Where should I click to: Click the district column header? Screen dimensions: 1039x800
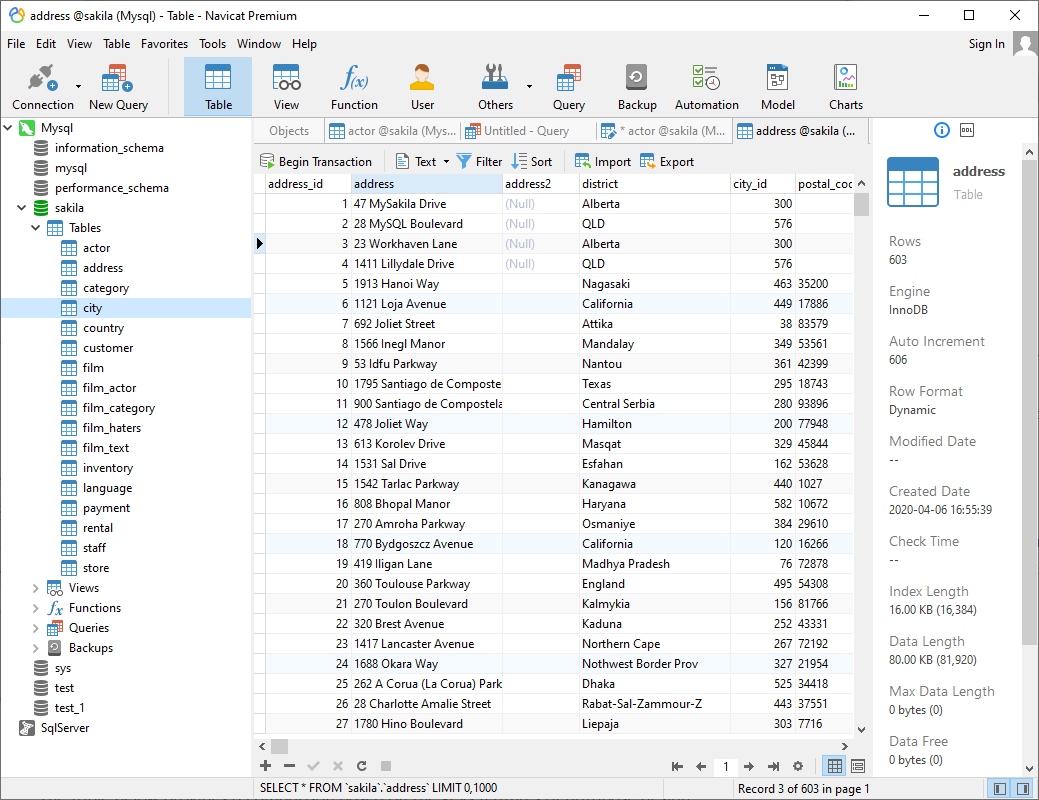(655, 184)
